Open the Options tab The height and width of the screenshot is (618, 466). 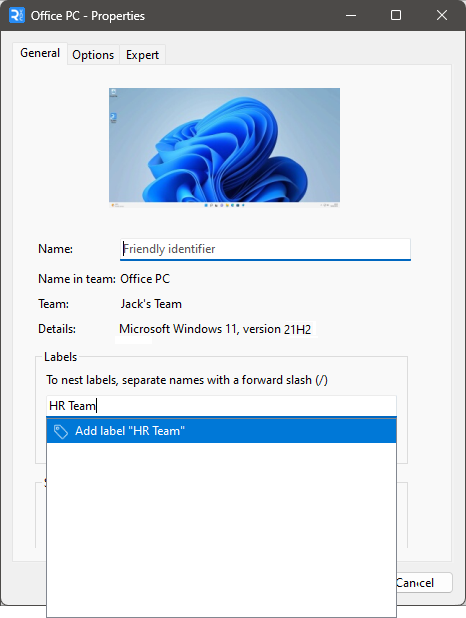pos(93,55)
